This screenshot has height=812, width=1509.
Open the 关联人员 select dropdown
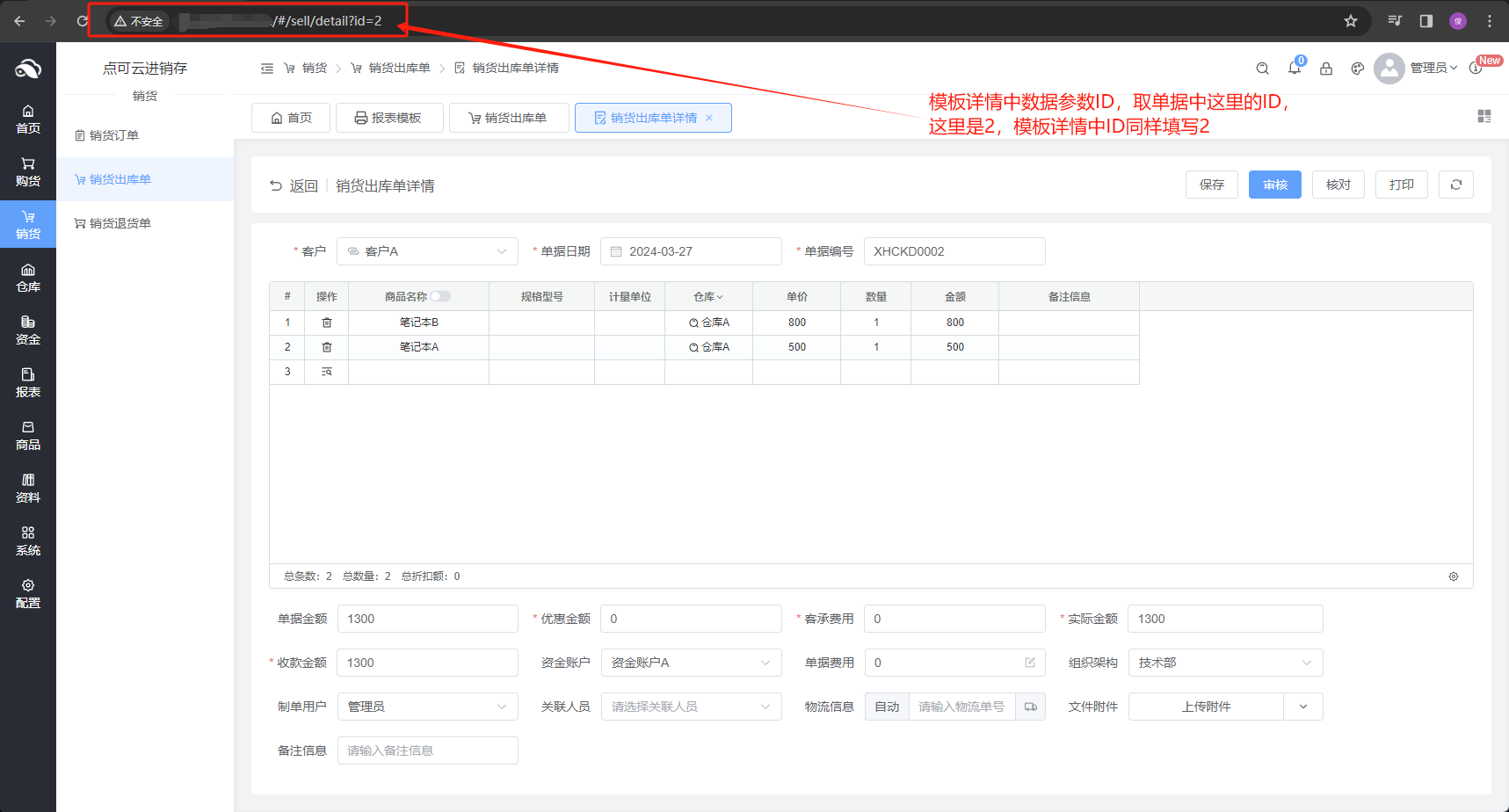[692, 707]
